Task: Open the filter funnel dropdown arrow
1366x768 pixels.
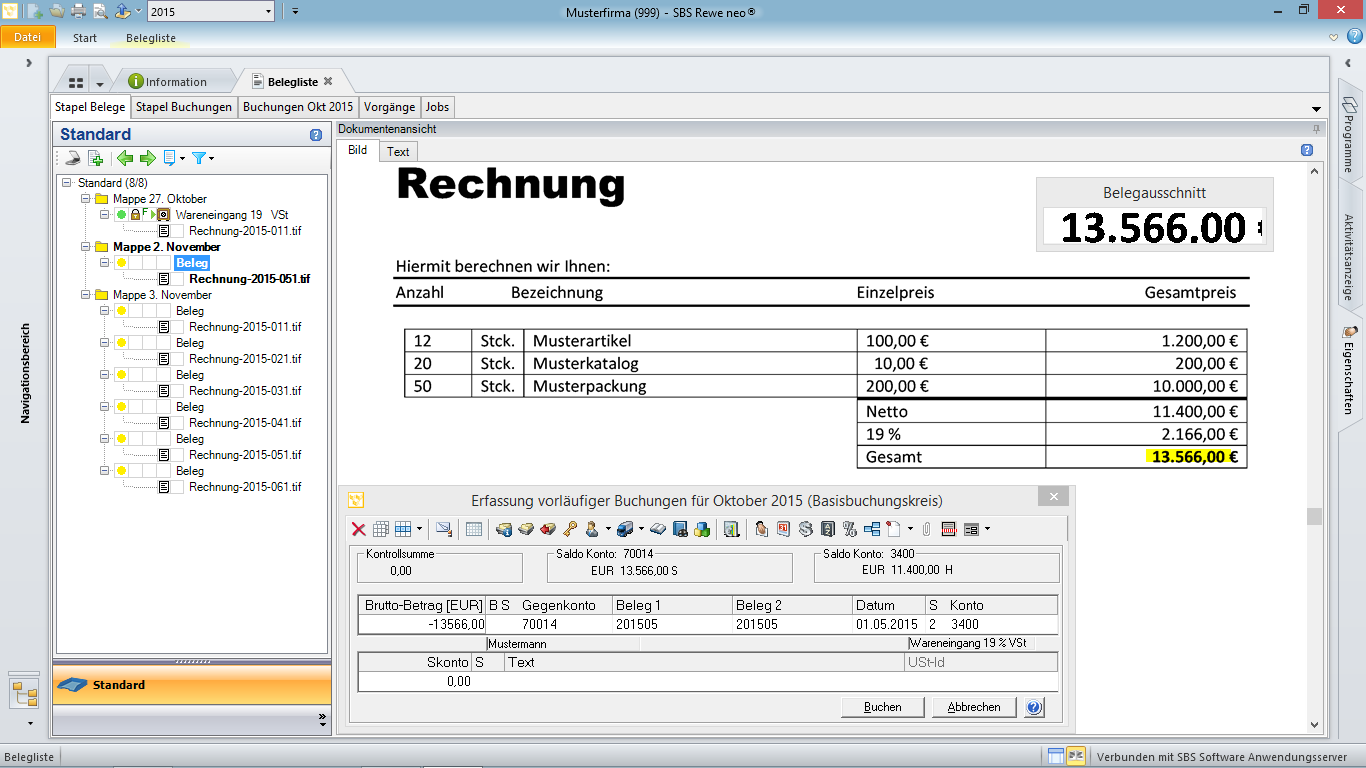Action: (x=211, y=159)
